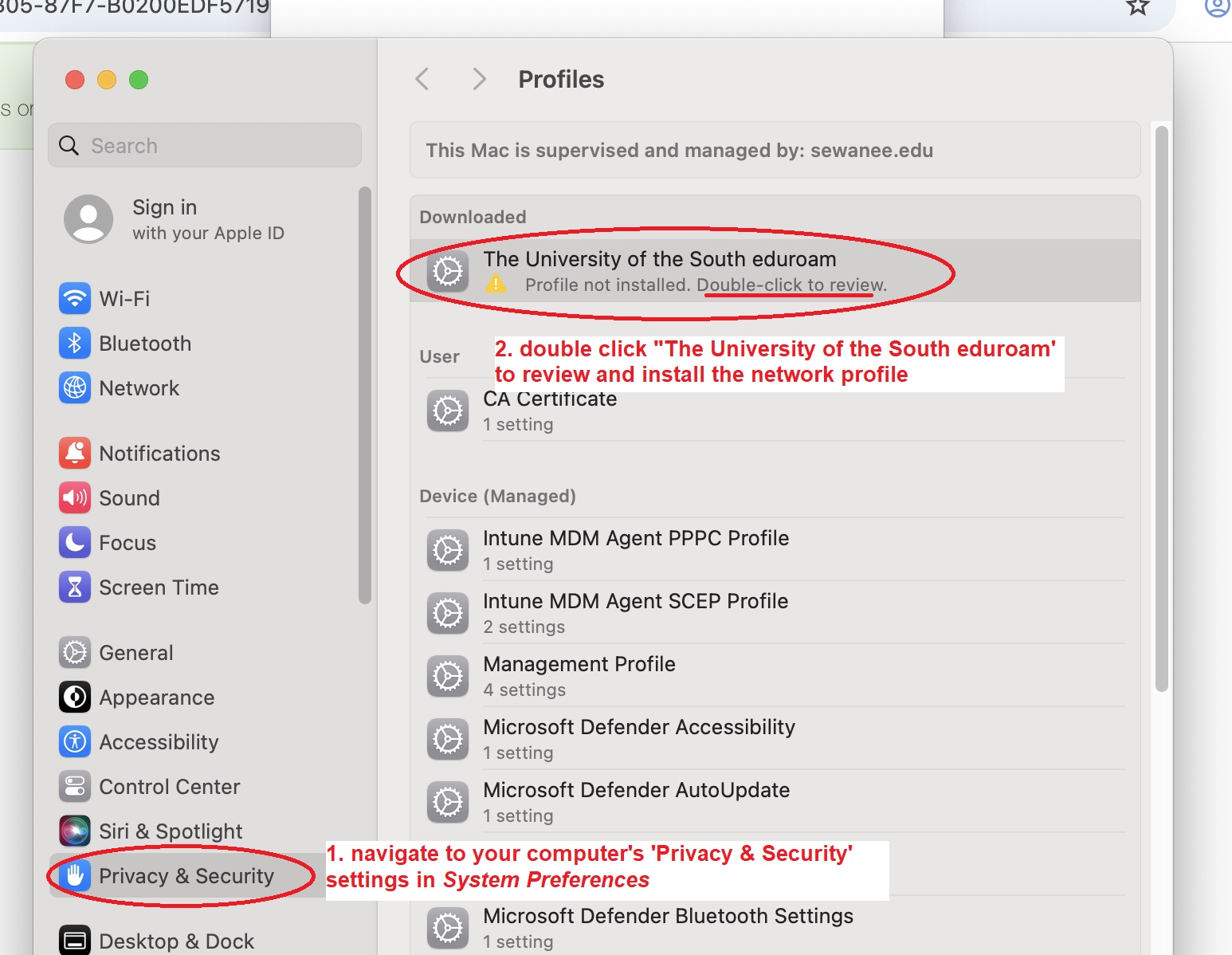Viewport: 1232px width, 955px height.
Task: Click 'Profile not installed' status text
Action: [x=607, y=285]
